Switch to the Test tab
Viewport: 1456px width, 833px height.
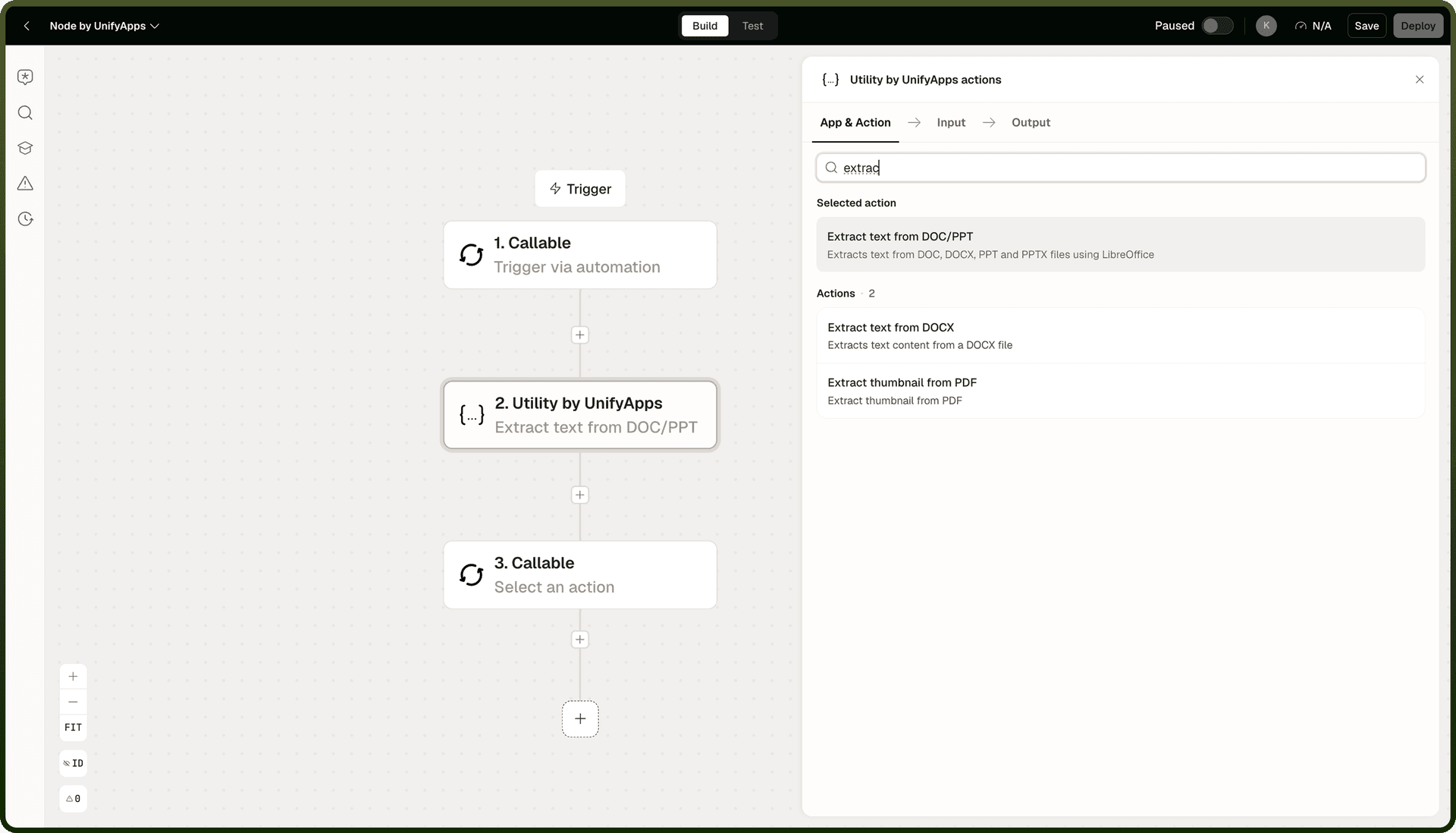point(752,26)
